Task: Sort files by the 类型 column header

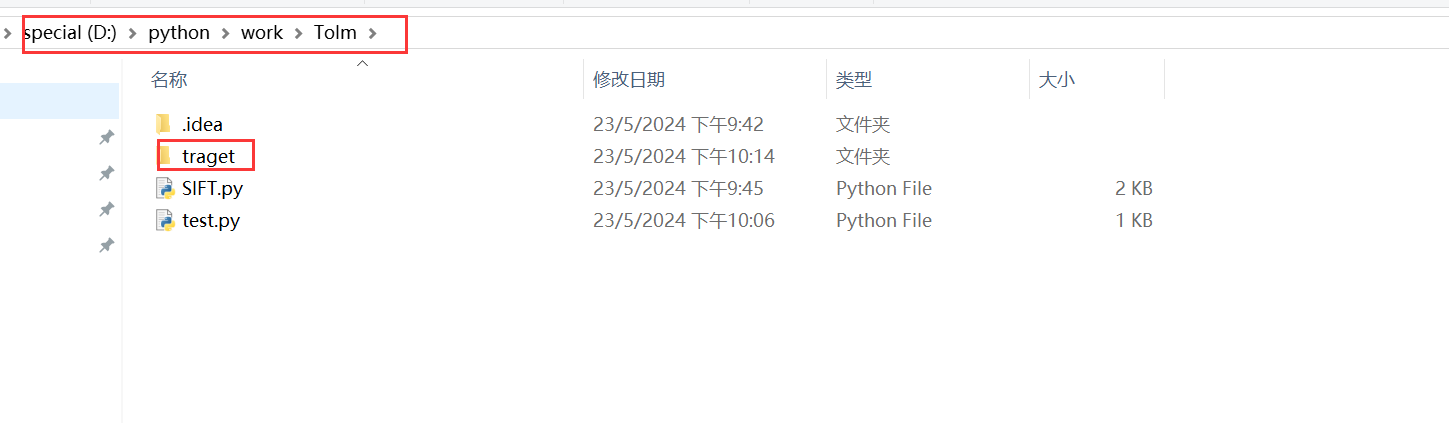Action: (854, 80)
